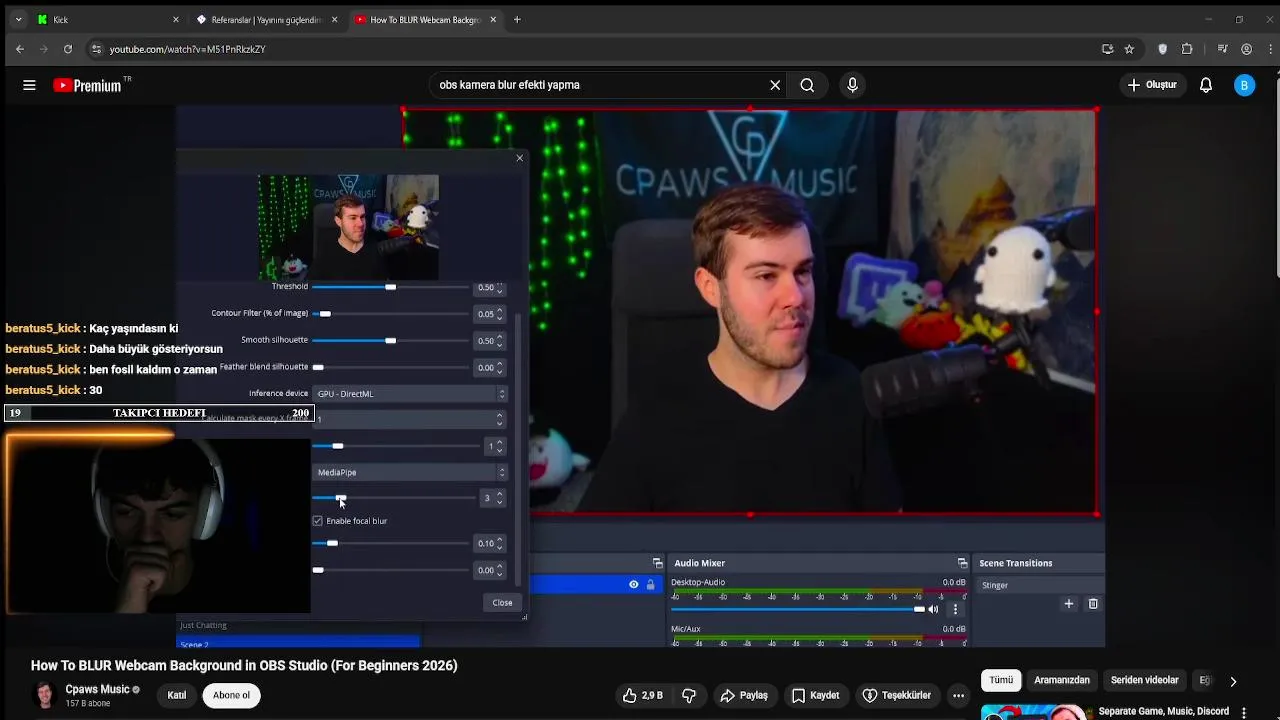Click Teşekkürler thanks button
This screenshot has width=1280, height=720.
tap(897, 695)
